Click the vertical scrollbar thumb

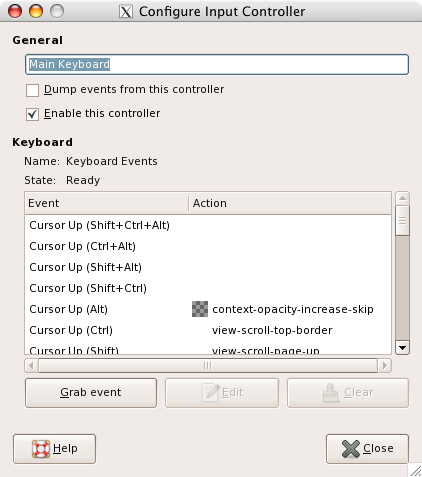click(402, 221)
